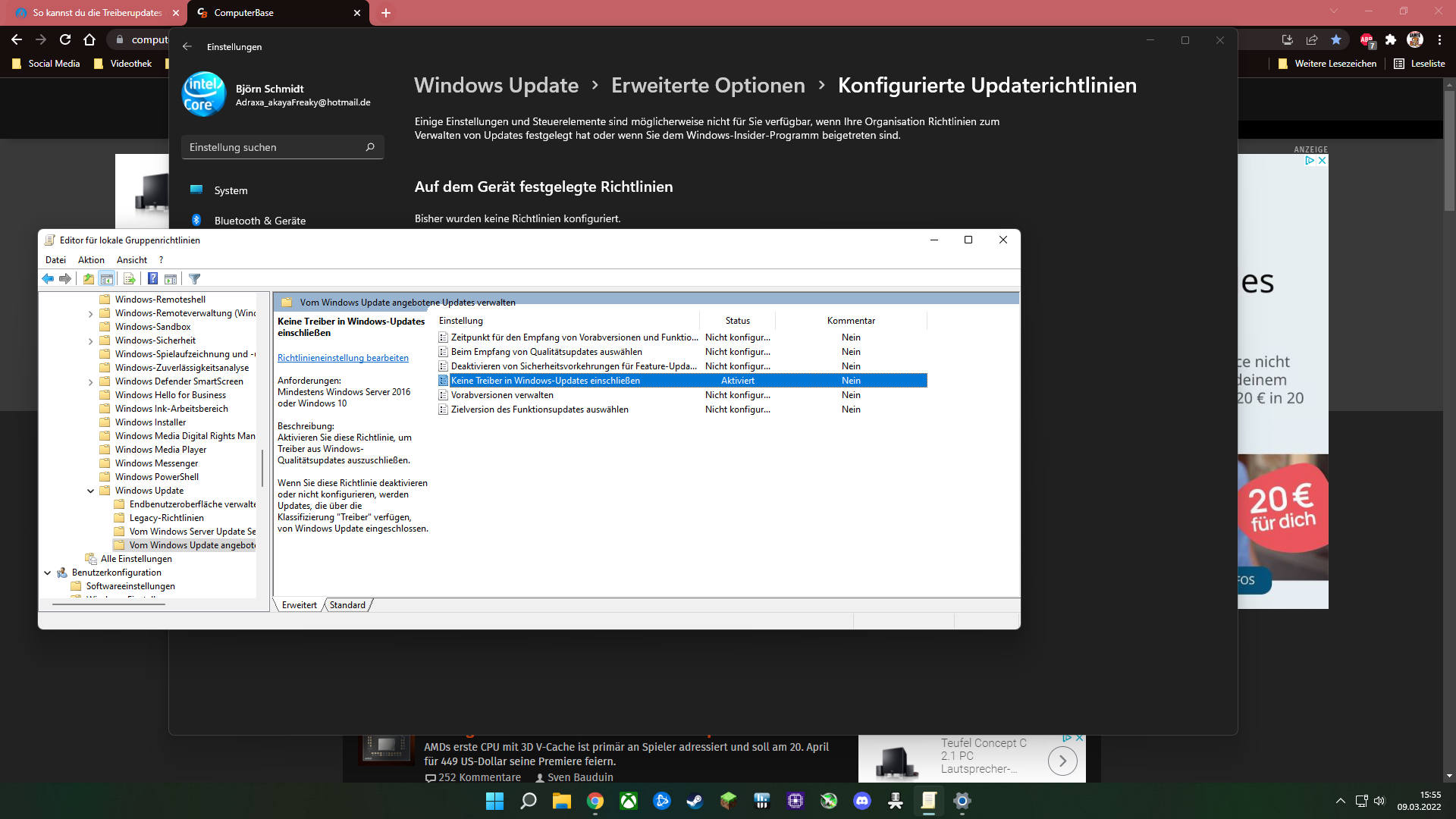This screenshot has height=819, width=1456.
Task: Go to Chrome home page
Action: pos(89,39)
